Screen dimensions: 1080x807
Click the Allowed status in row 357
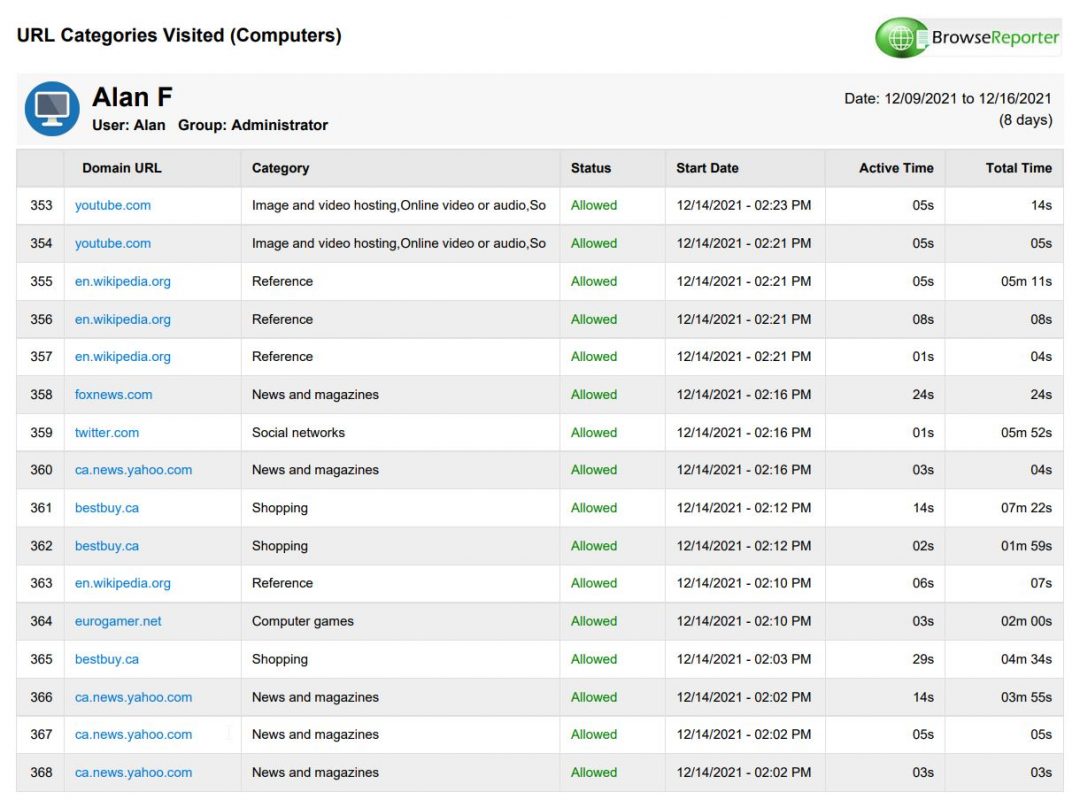point(593,356)
